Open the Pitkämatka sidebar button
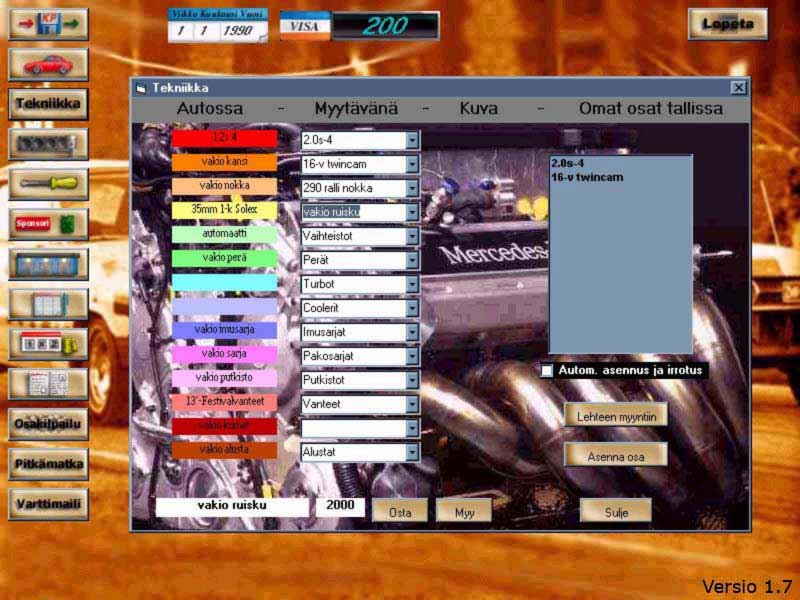The height and width of the screenshot is (600, 800). (x=48, y=464)
